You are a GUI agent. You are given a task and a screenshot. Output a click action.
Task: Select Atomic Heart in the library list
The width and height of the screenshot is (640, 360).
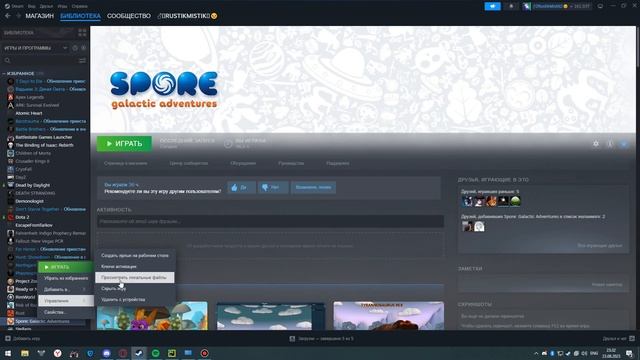[x=29, y=113]
